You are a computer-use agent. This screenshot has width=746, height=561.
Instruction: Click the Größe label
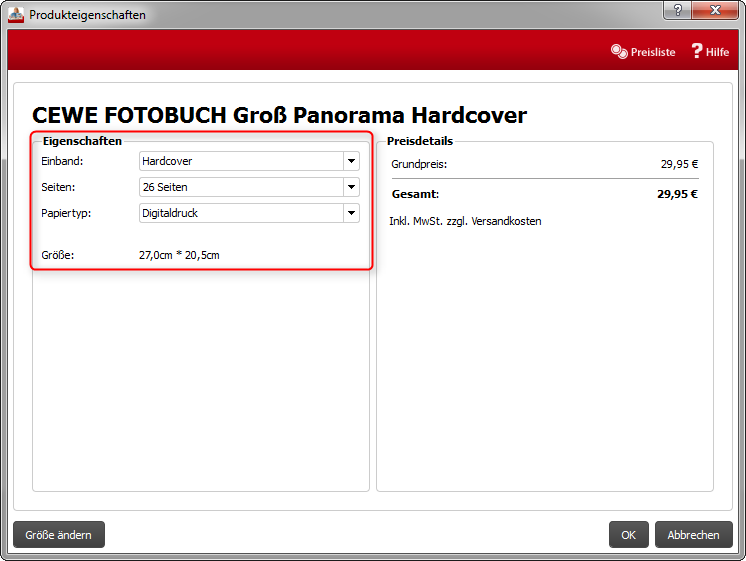tap(58, 255)
